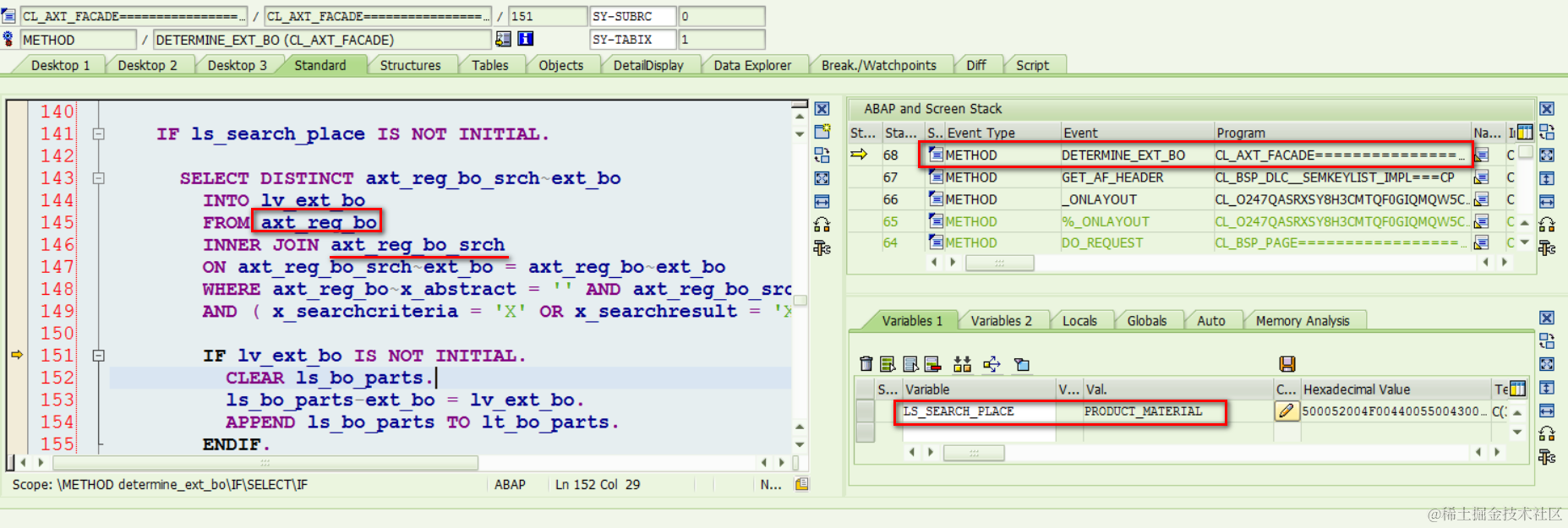This screenshot has width=1568, height=528.
Task: Swap the ABAP and Screen Stack tool
Action: 1547,132
